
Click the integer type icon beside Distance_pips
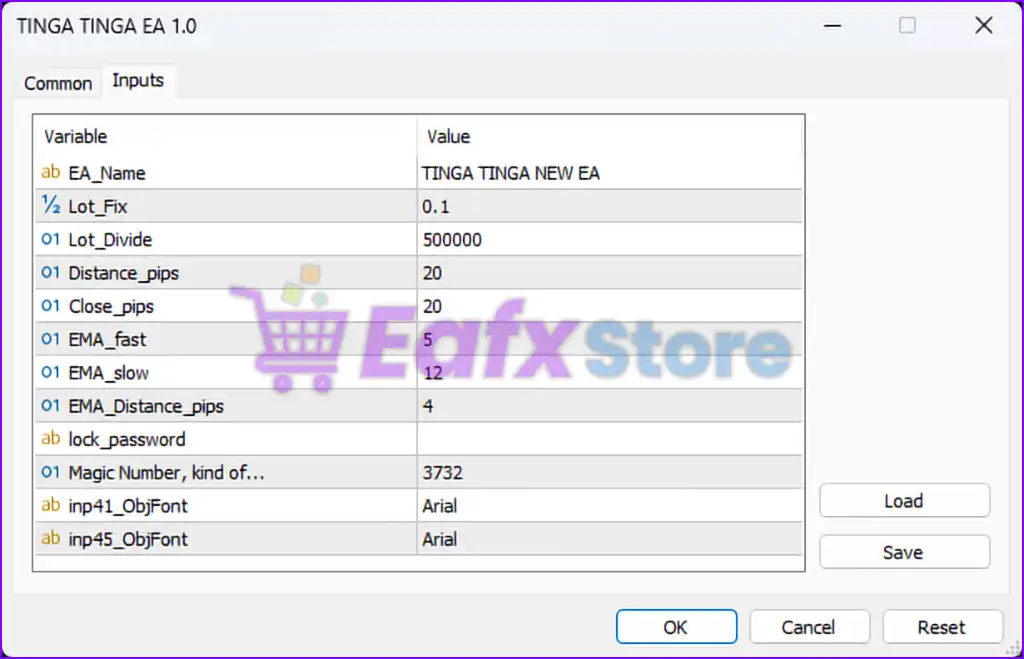50,272
